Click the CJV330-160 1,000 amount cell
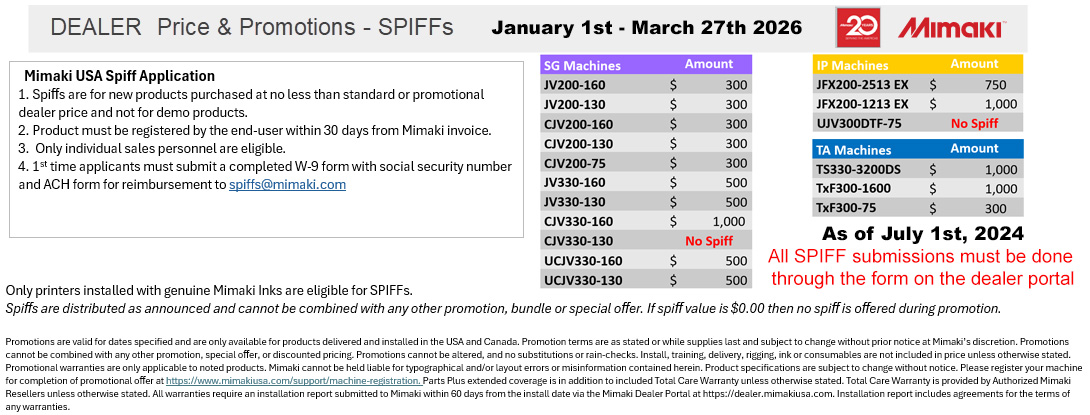This screenshot has height=415, width=1090. 709,221
